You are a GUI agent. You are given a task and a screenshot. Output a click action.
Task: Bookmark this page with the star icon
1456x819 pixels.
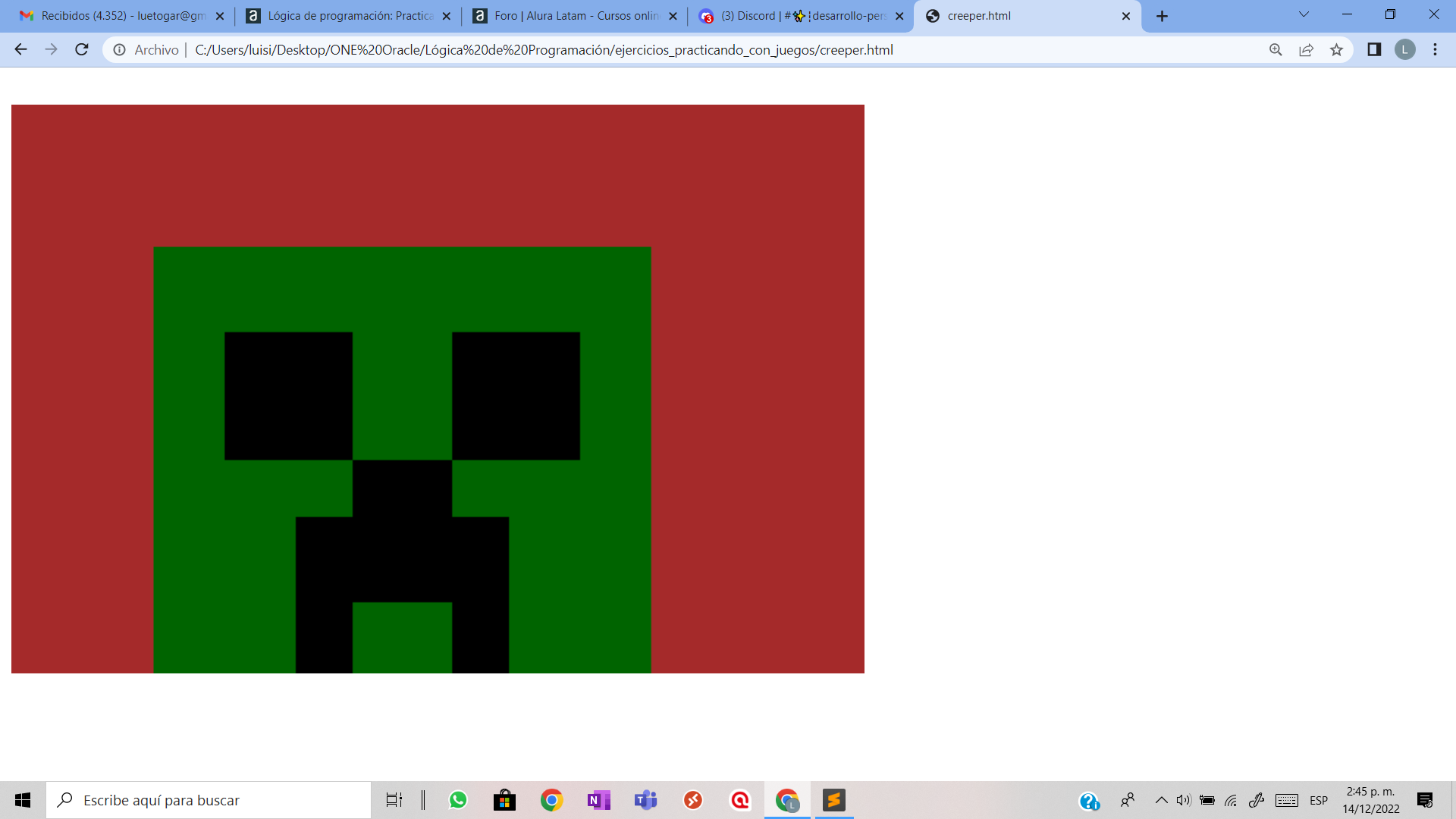pyautogui.click(x=1336, y=49)
